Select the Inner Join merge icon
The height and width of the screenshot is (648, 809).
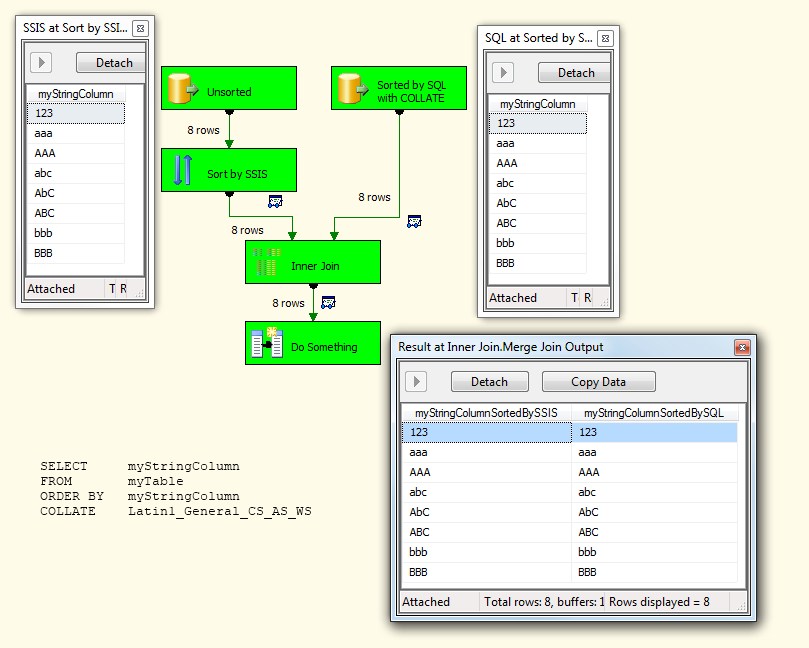tap(266, 263)
